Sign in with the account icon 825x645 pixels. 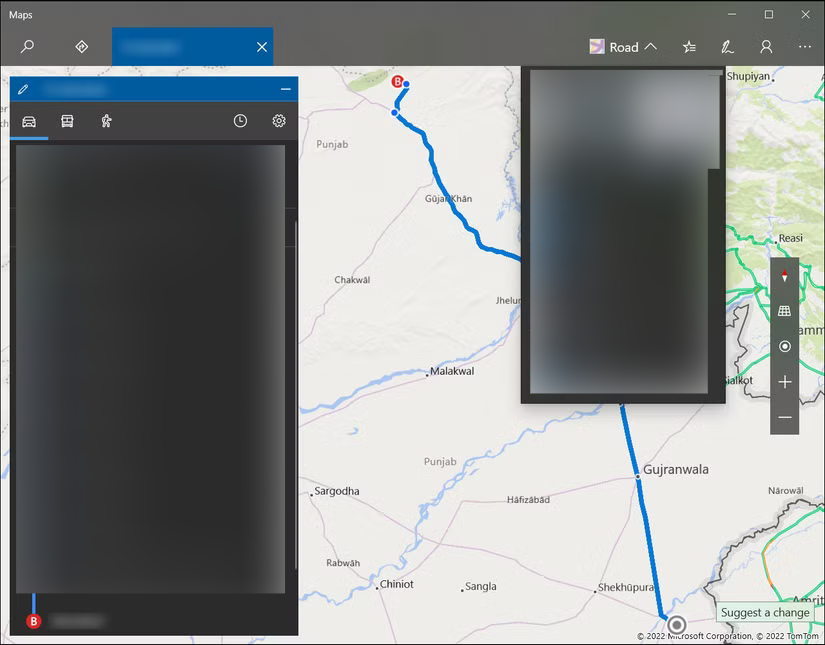(x=765, y=46)
